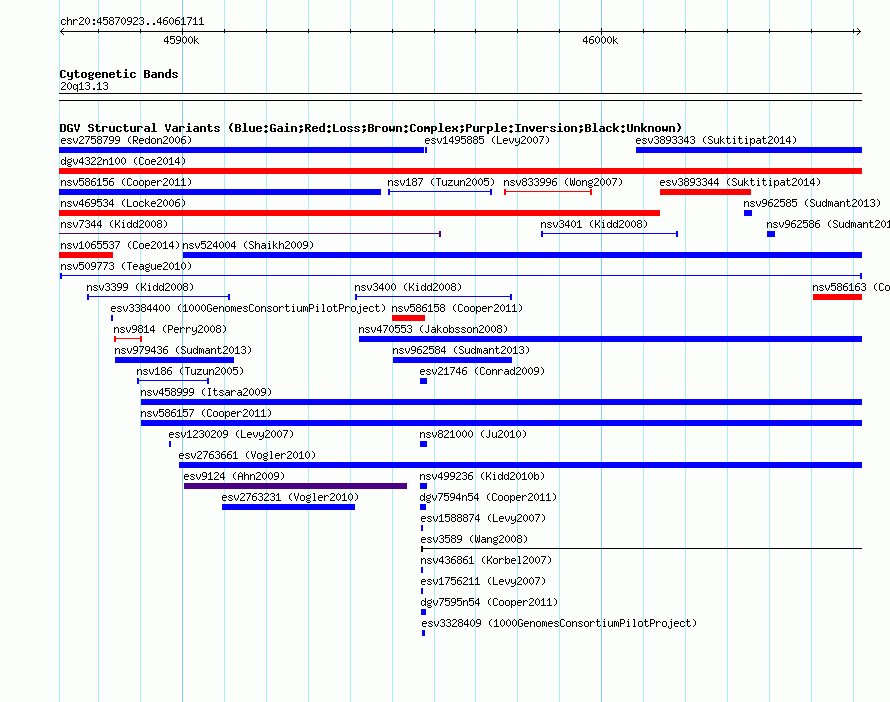The height and width of the screenshot is (702, 890).
Task: Select esv3328409 (1000GenomesConsortiumPilotProject) label
Action: click(559, 623)
